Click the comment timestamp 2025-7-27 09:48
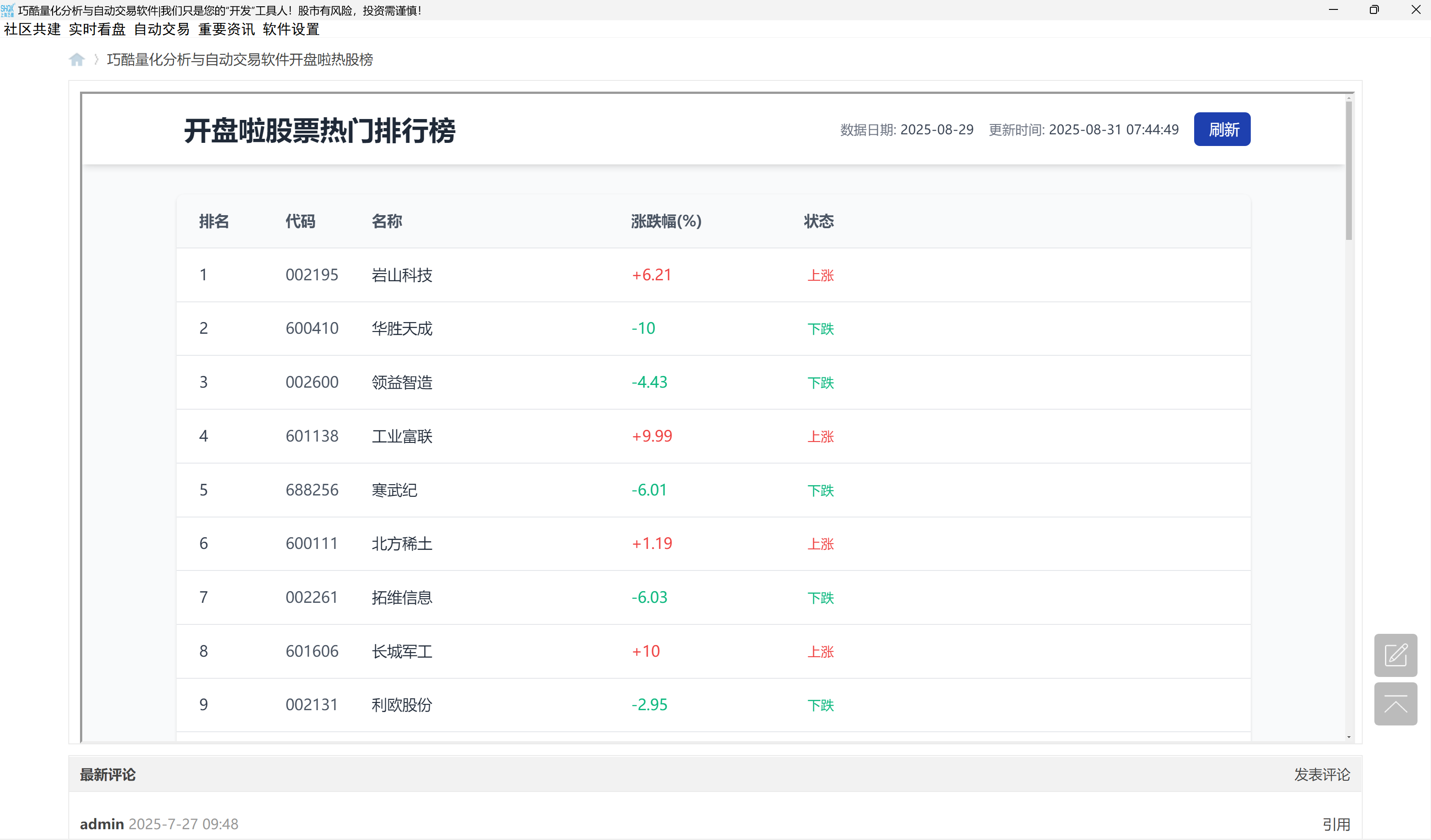The image size is (1431, 840). click(183, 824)
